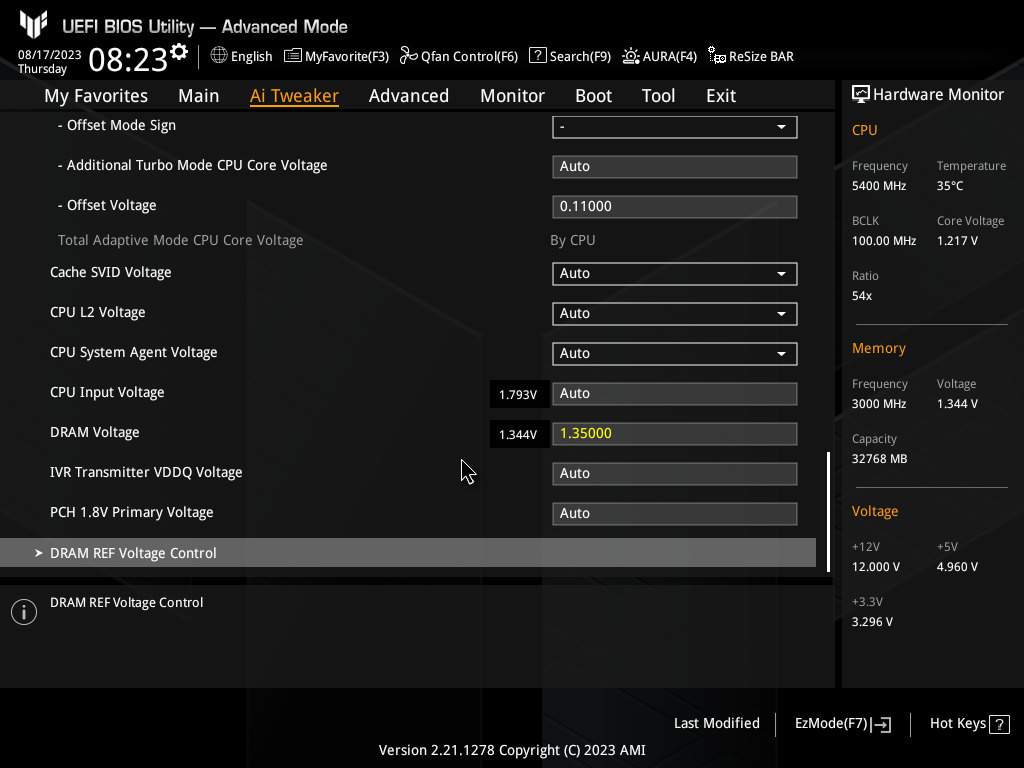Image resolution: width=1024 pixels, height=768 pixels.
Task: Click the CPU Input Voltage Auto field
Action: pos(675,394)
